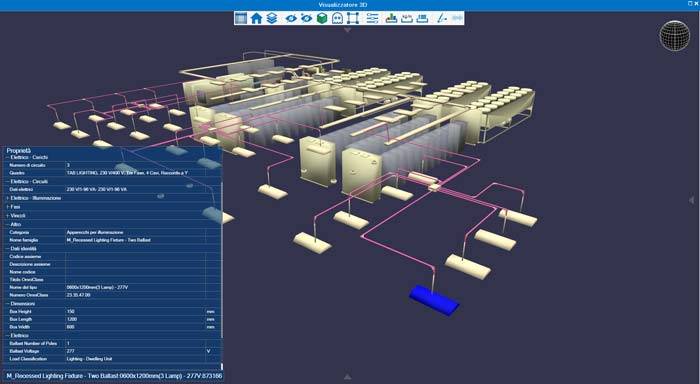The height and width of the screenshot is (384, 700).
Task: Collapse the Elettrico - Circuiti group
Action: [8, 182]
